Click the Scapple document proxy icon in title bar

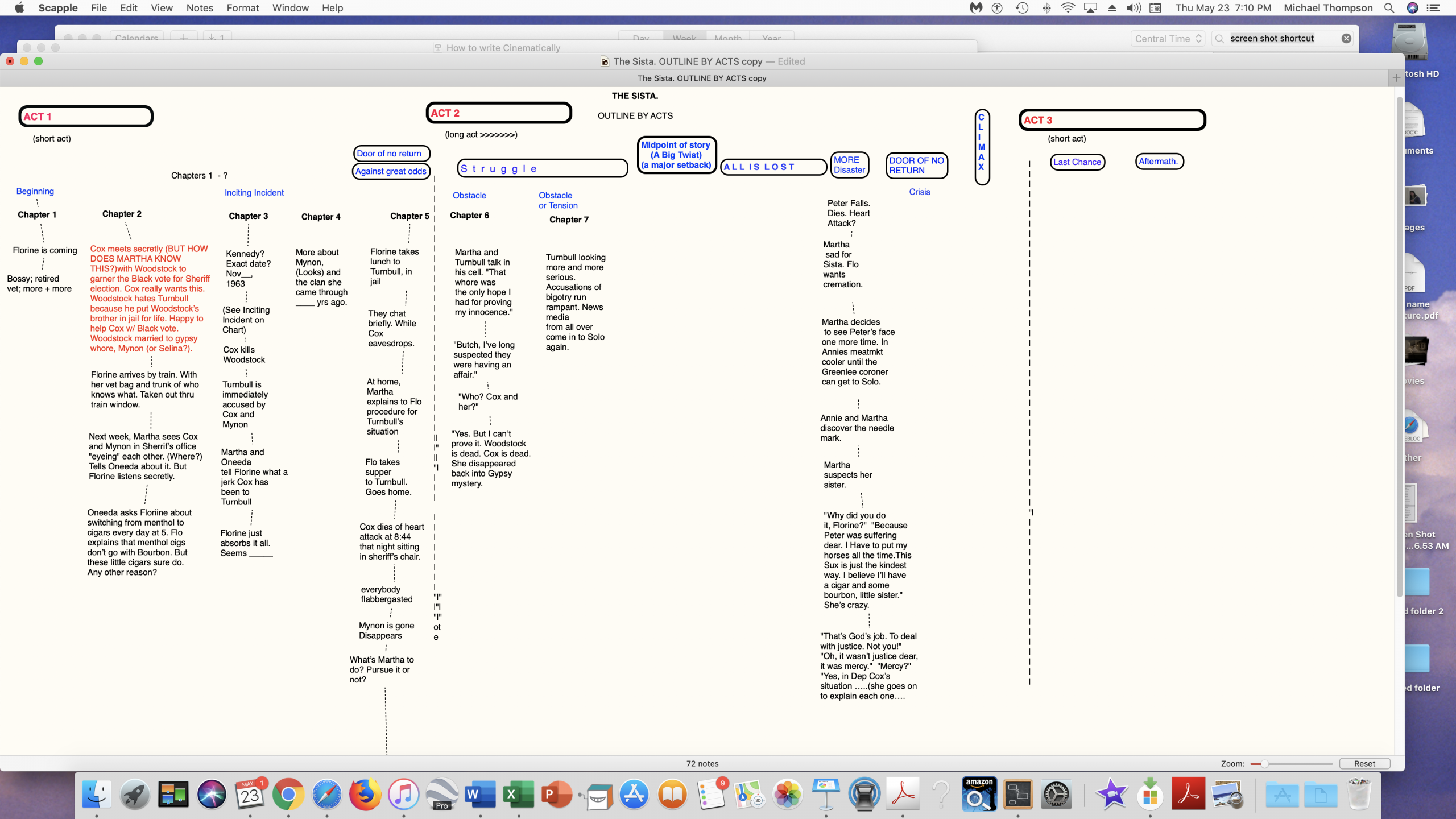[605, 61]
